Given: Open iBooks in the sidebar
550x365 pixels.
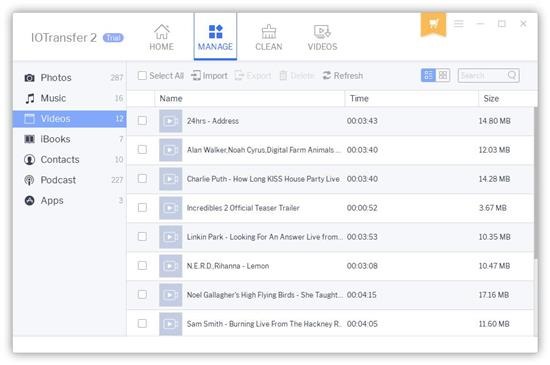Looking at the screenshot, I should tap(69, 139).
